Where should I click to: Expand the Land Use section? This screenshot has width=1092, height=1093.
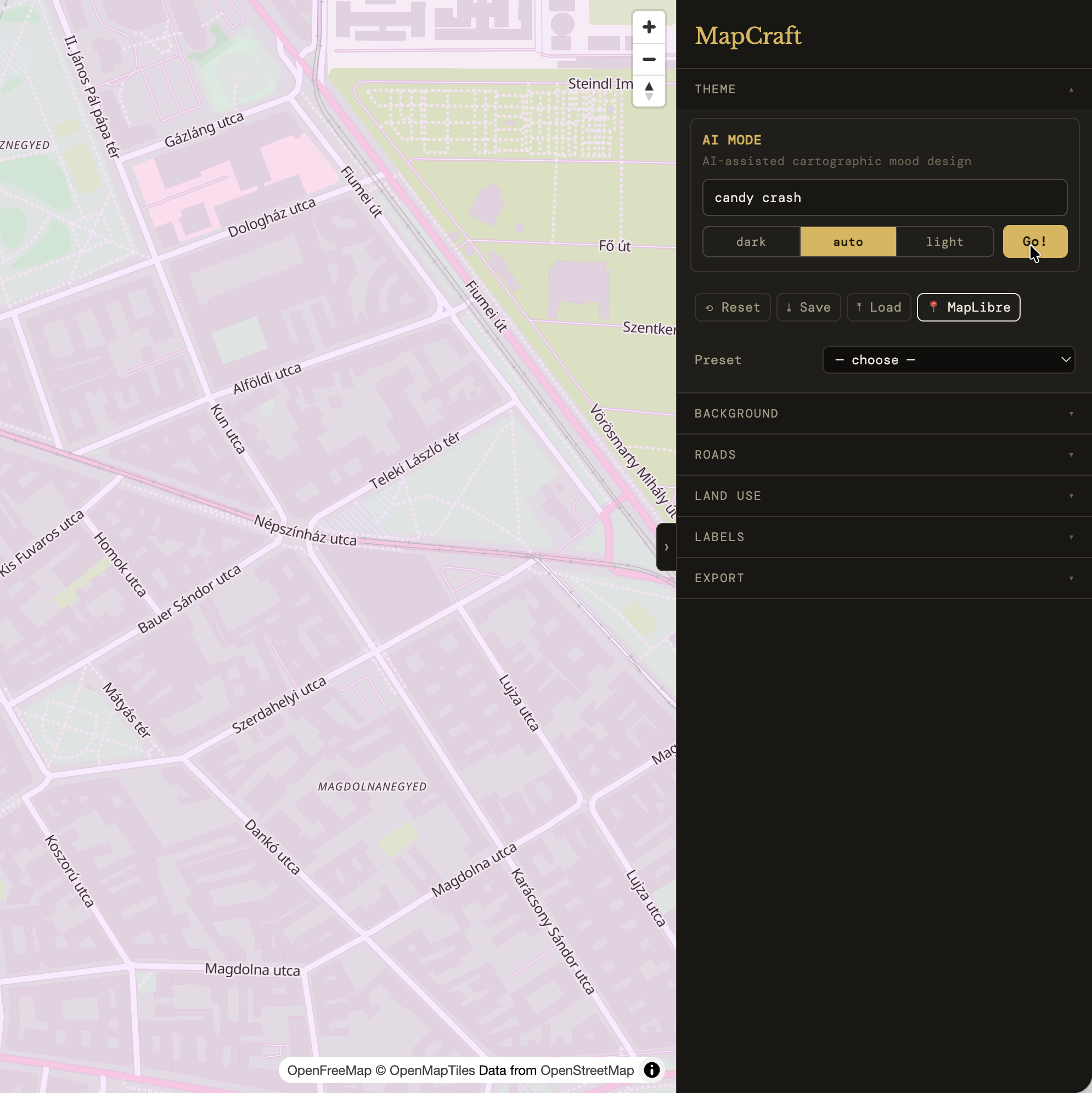point(884,496)
